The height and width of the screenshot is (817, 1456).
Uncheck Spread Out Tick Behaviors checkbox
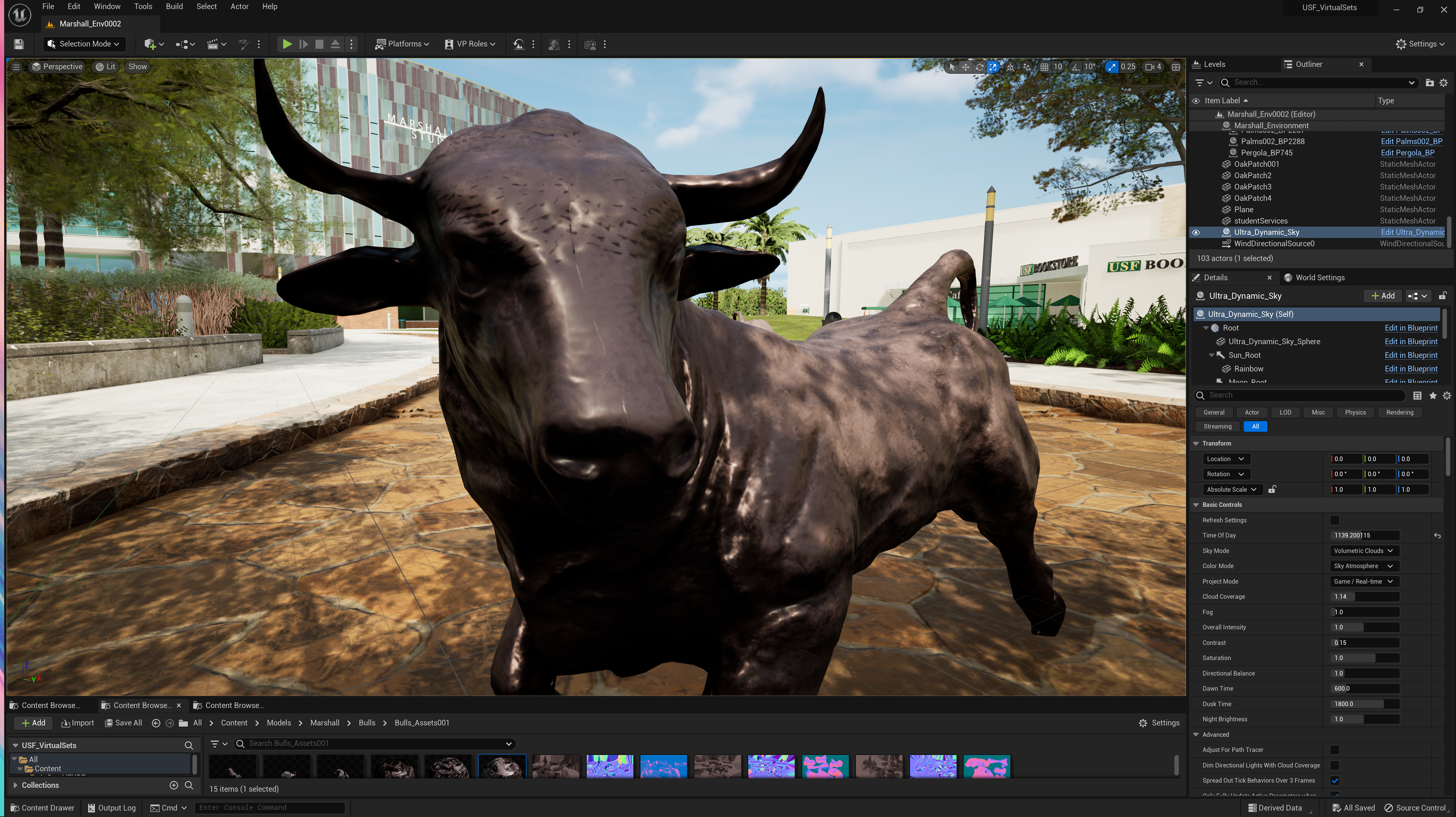click(x=1335, y=781)
